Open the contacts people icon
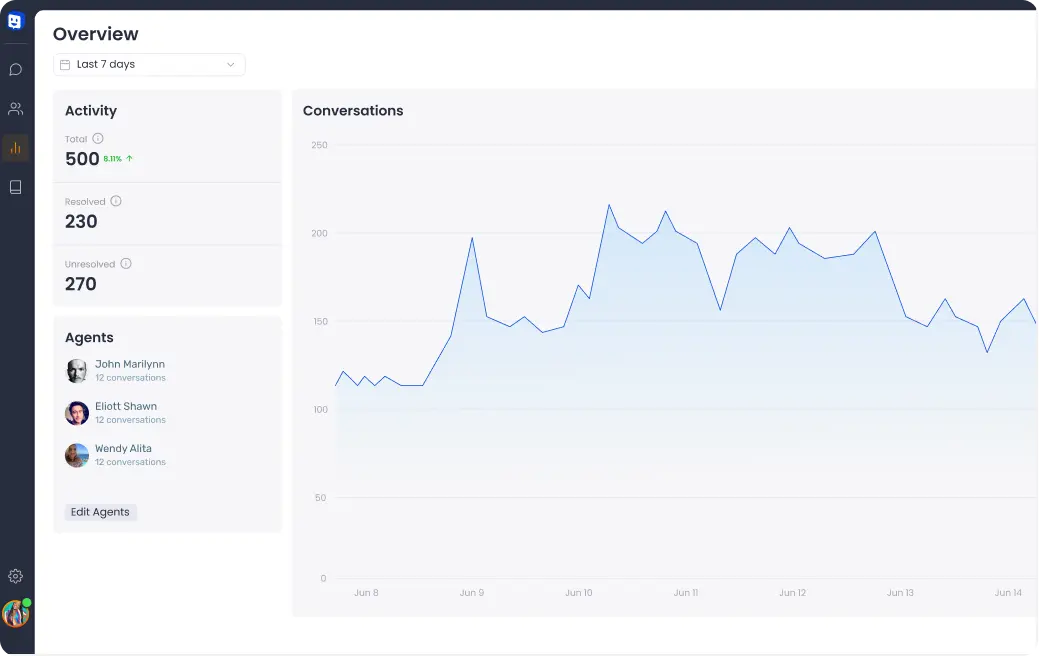The image size is (1039, 656). point(15,108)
